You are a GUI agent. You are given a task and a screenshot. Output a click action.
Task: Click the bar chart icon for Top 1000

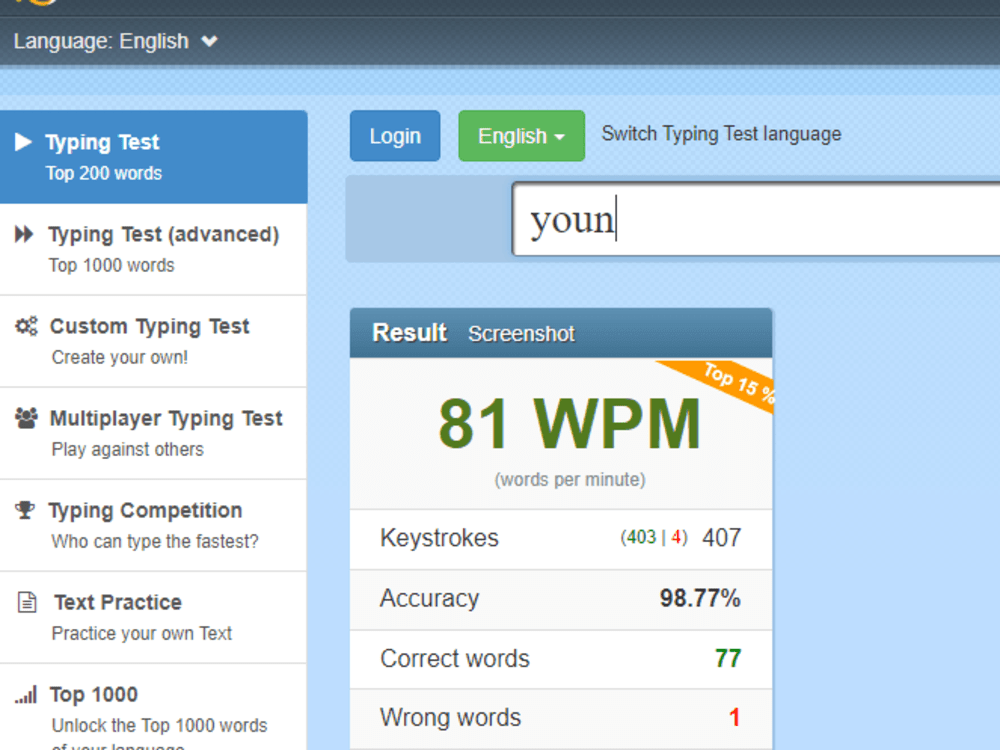click(x=26, y=694)
